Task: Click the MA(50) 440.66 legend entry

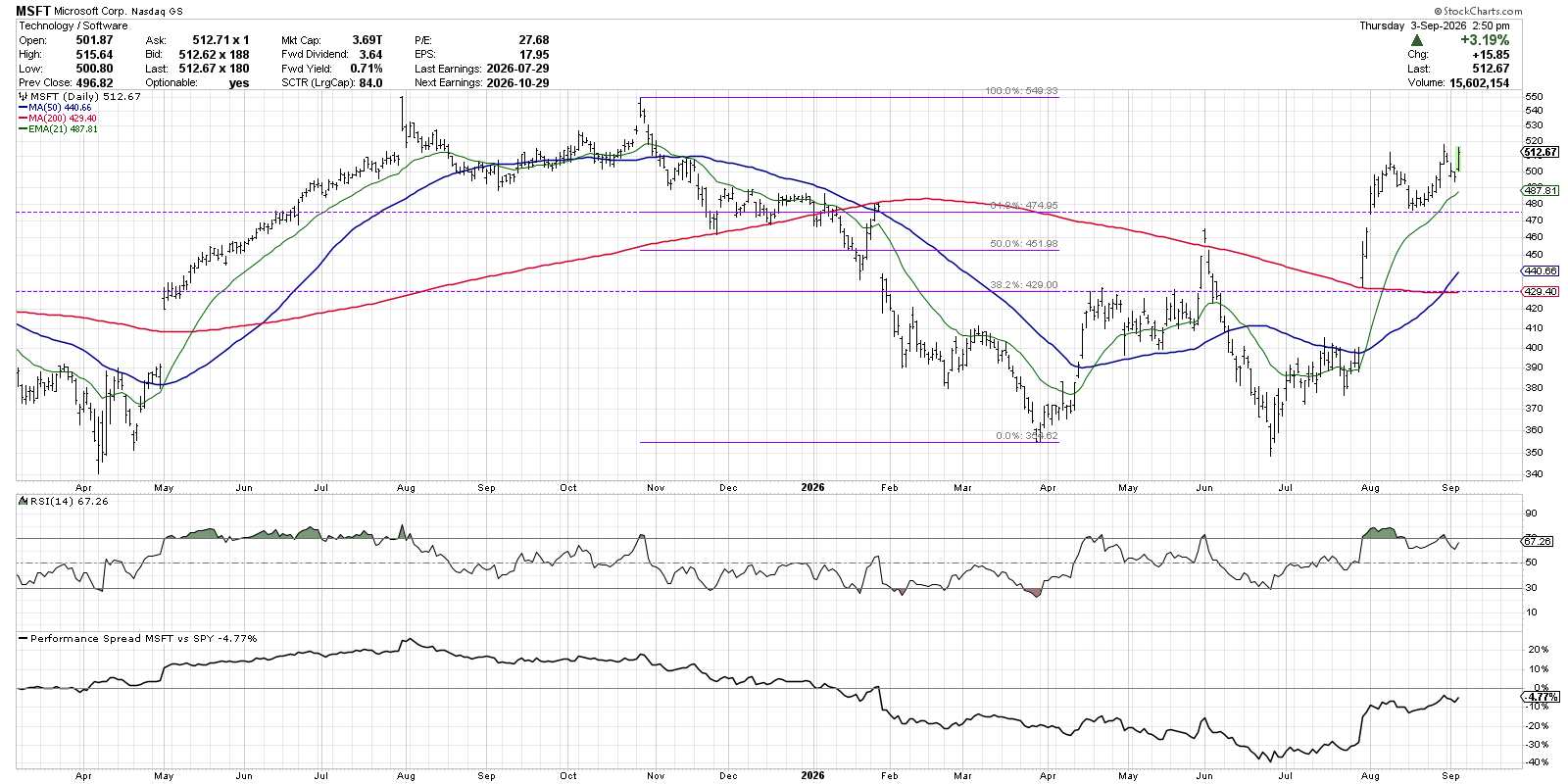Action: coord(60,108)
